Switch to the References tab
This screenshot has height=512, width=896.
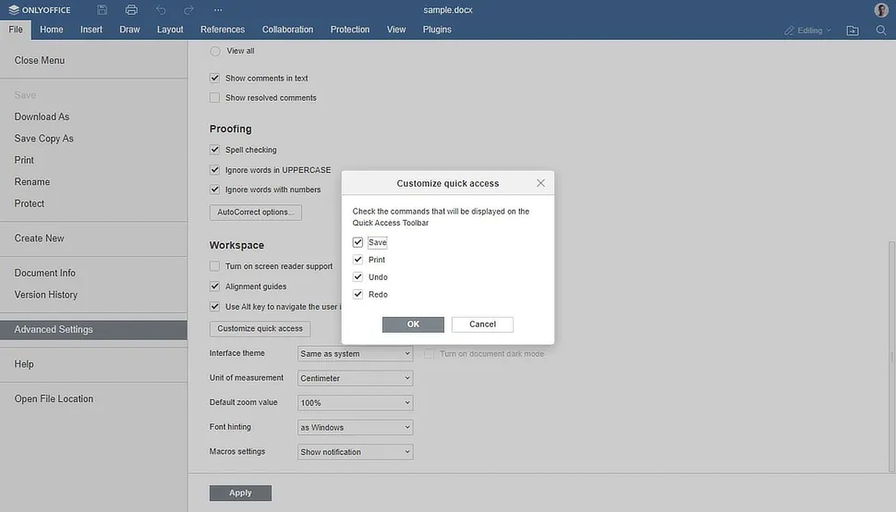point(222,30)
